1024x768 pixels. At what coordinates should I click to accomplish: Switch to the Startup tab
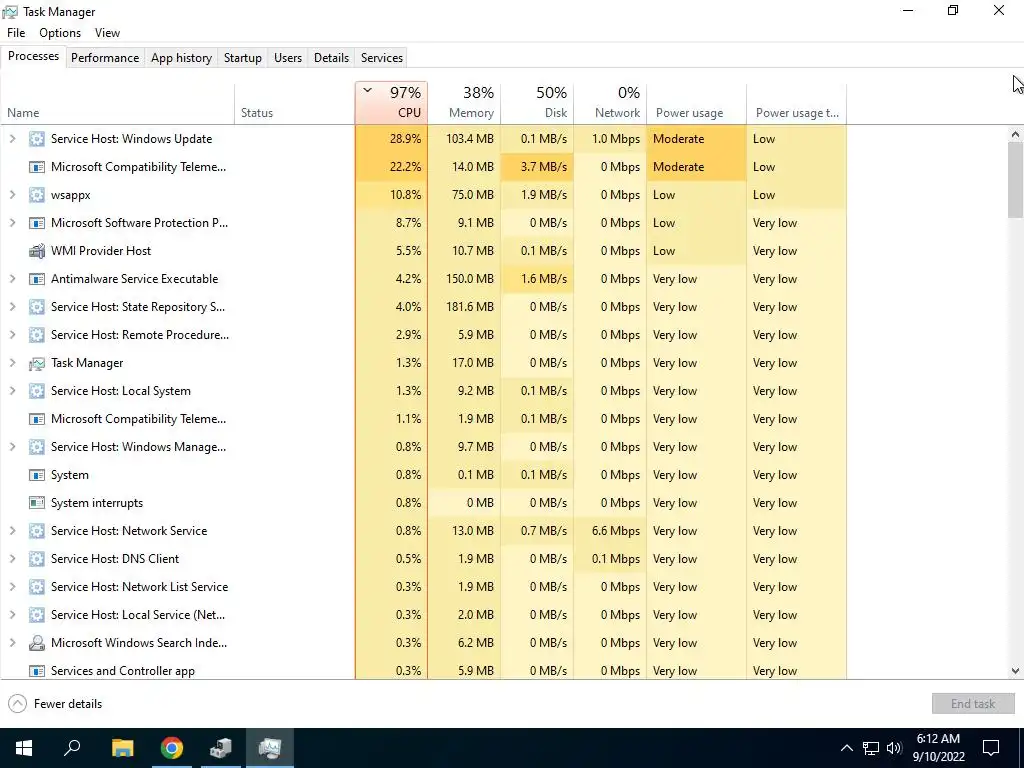(x=243, y=57)
